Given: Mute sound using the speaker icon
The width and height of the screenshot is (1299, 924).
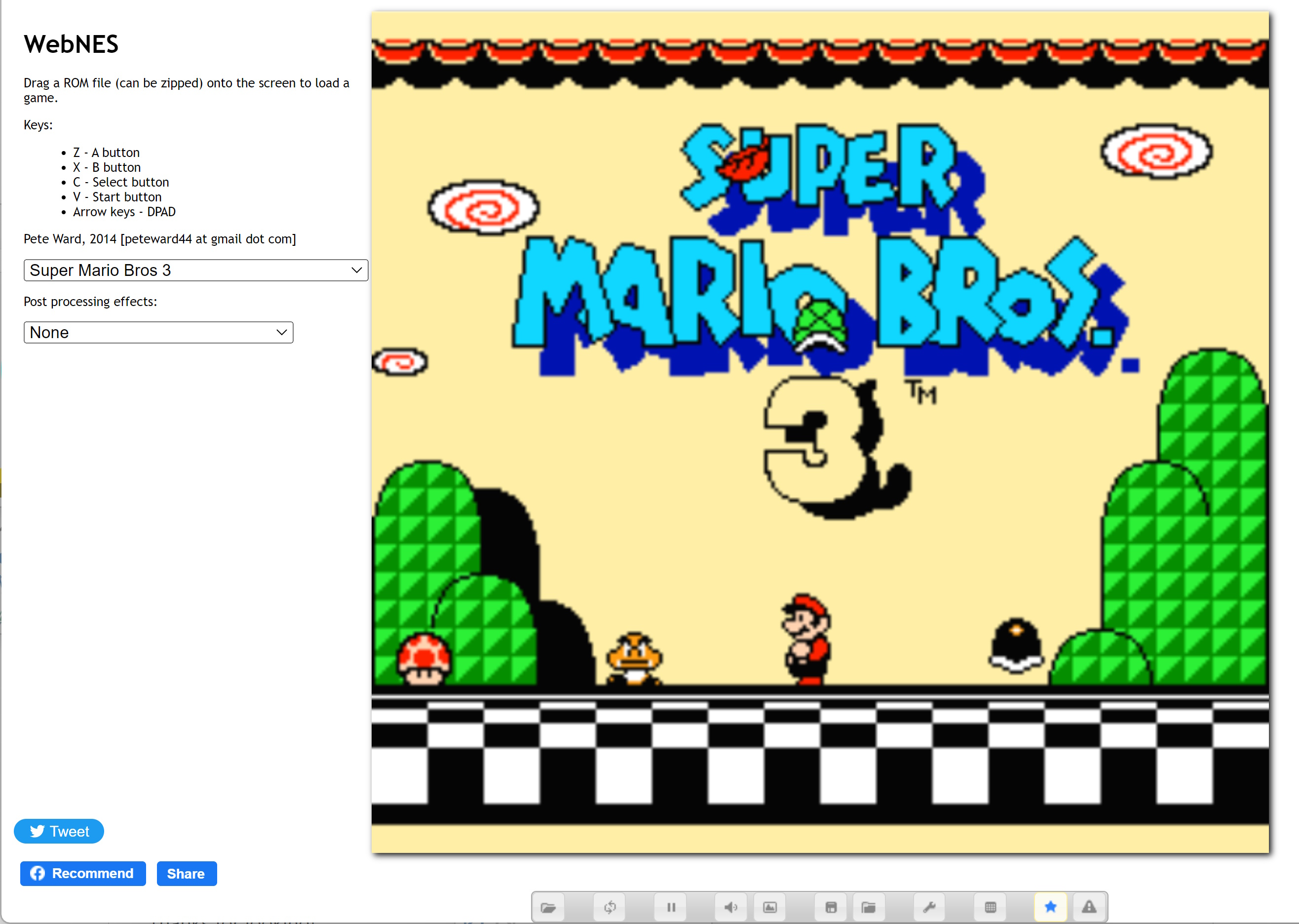Looking at the screenshot, I should coord(730,907).
